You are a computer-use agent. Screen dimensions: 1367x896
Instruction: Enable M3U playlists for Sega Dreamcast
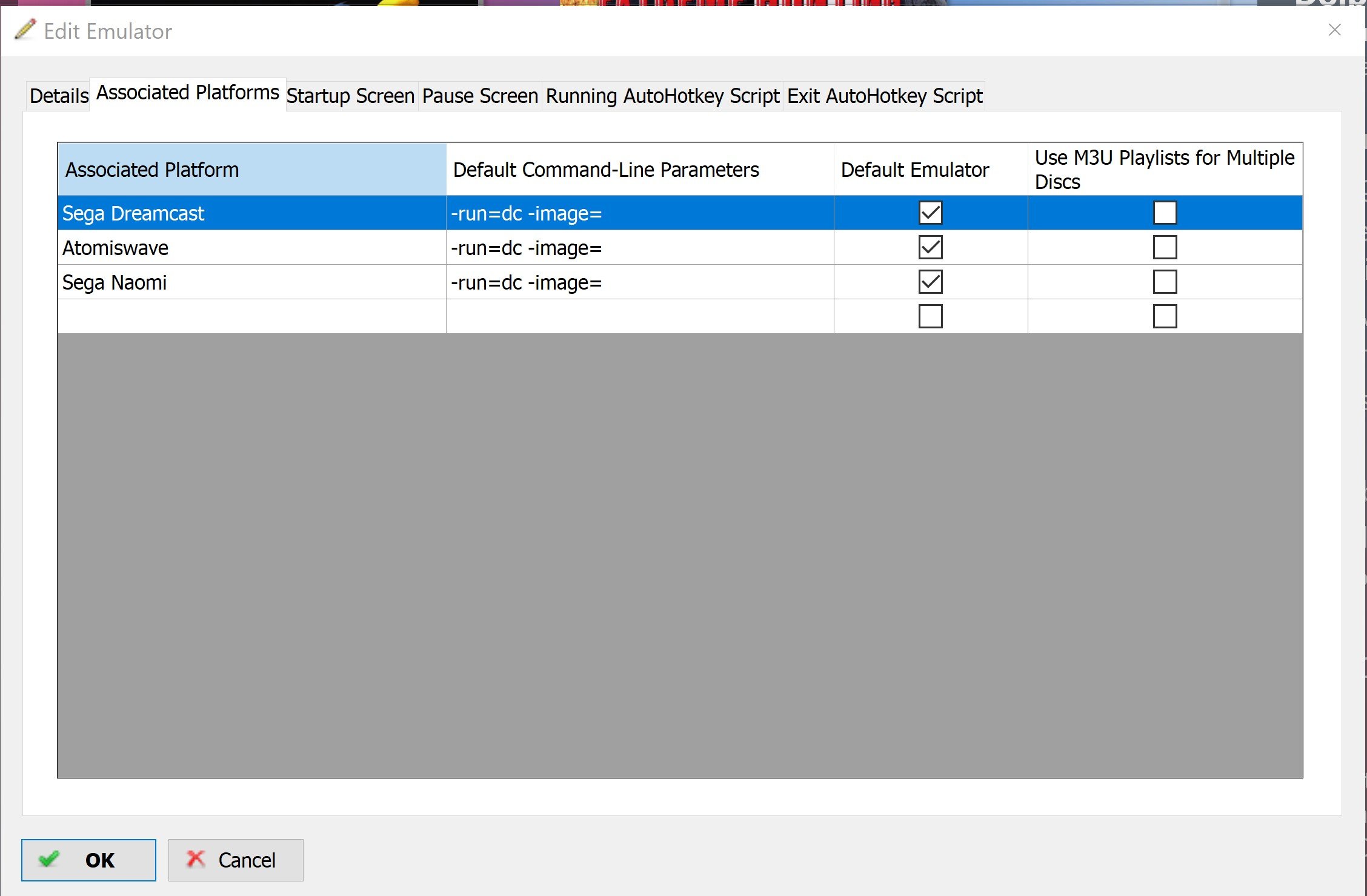tap(1165, 213)
